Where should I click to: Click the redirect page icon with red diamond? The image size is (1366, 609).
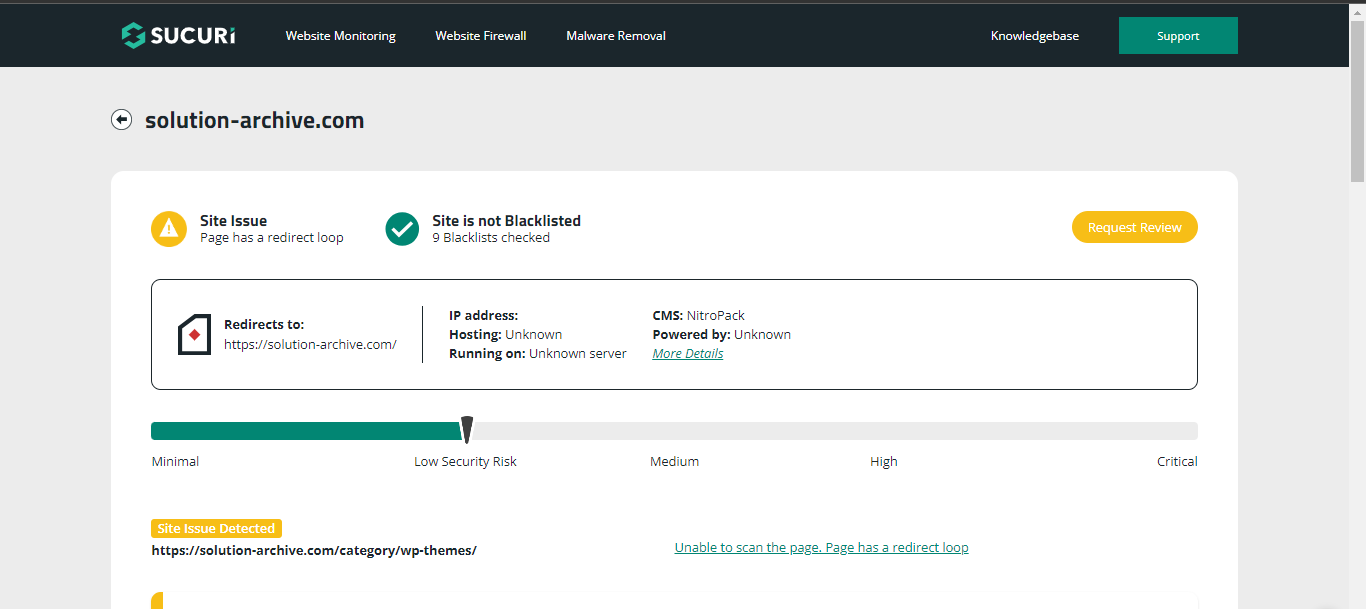tap(194, 334)
